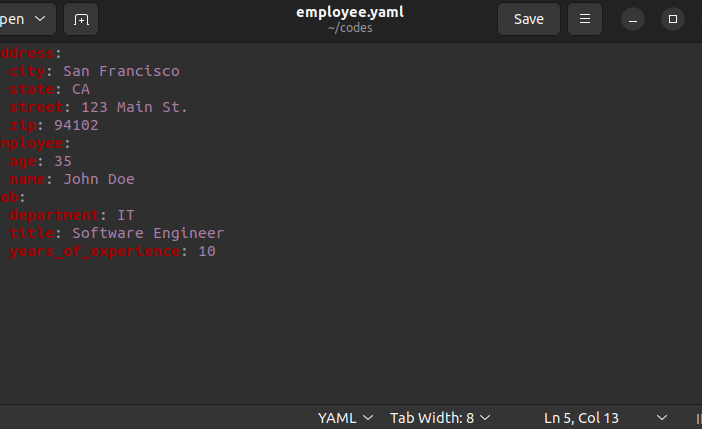Click on 123 Main St. value

pyautogui.click(x=134, y=107)
